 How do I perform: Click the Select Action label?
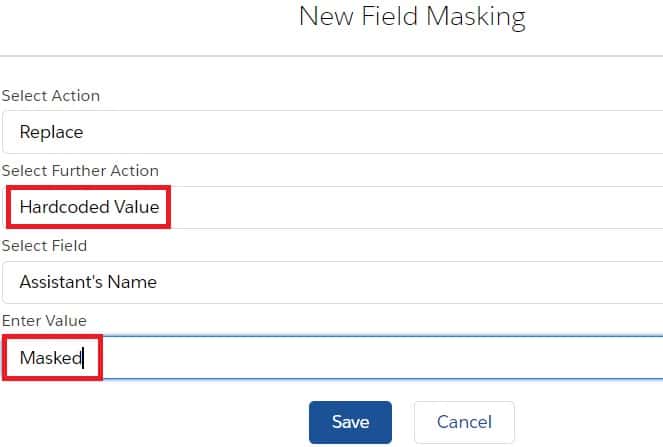click(x=51, y=96)
